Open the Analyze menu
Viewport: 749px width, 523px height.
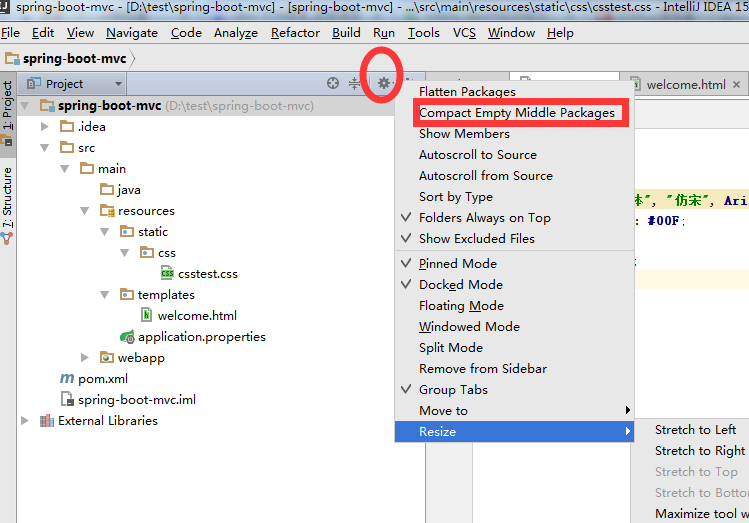235,33
